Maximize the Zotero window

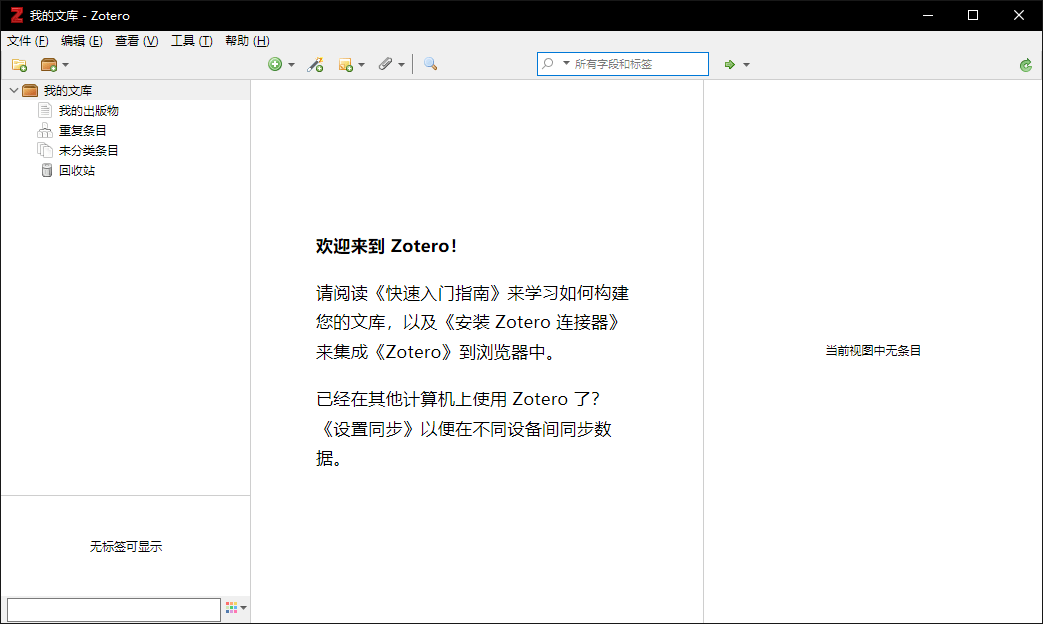pyautogui.click(x=972, y=15)
